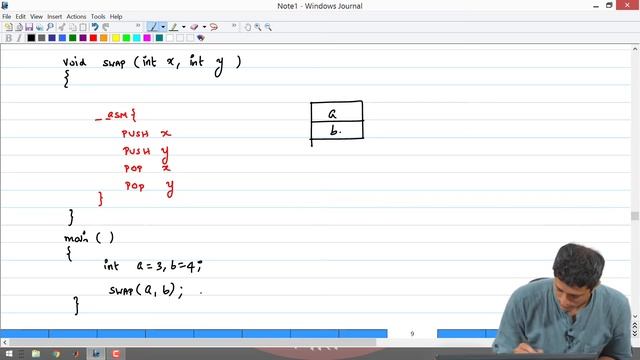Image resolution: width=640 pixels, height=360 pixels.
Task: Select the Lasso selection tool
Action: tap(213, 27)
